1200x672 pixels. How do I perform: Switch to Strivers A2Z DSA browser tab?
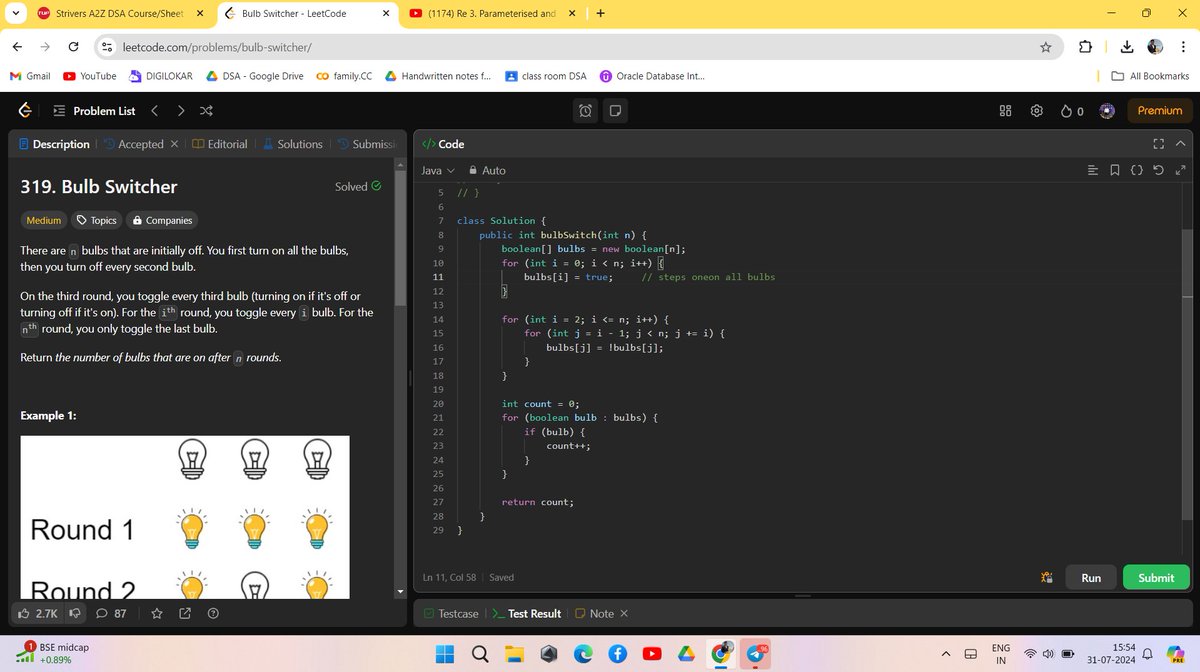pyautogui.click(x=121, y=14)
